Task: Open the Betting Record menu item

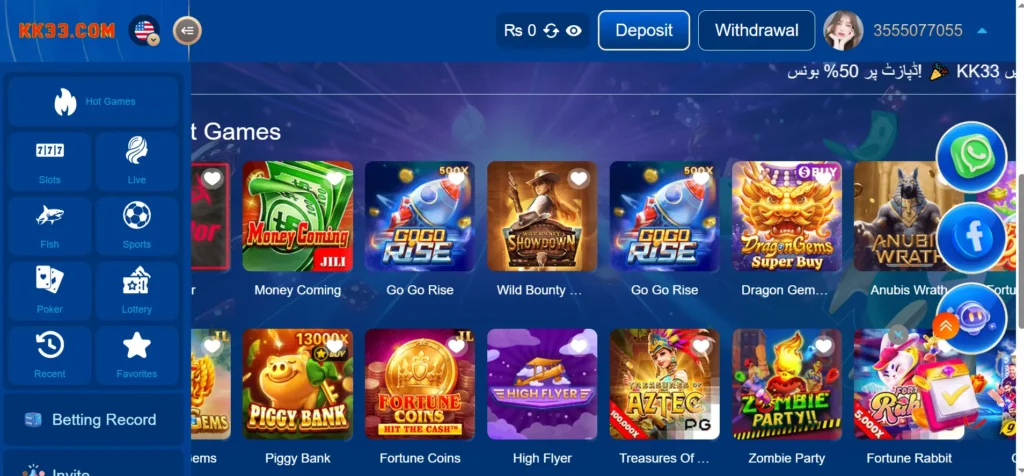Action: [x=93, y=420]
